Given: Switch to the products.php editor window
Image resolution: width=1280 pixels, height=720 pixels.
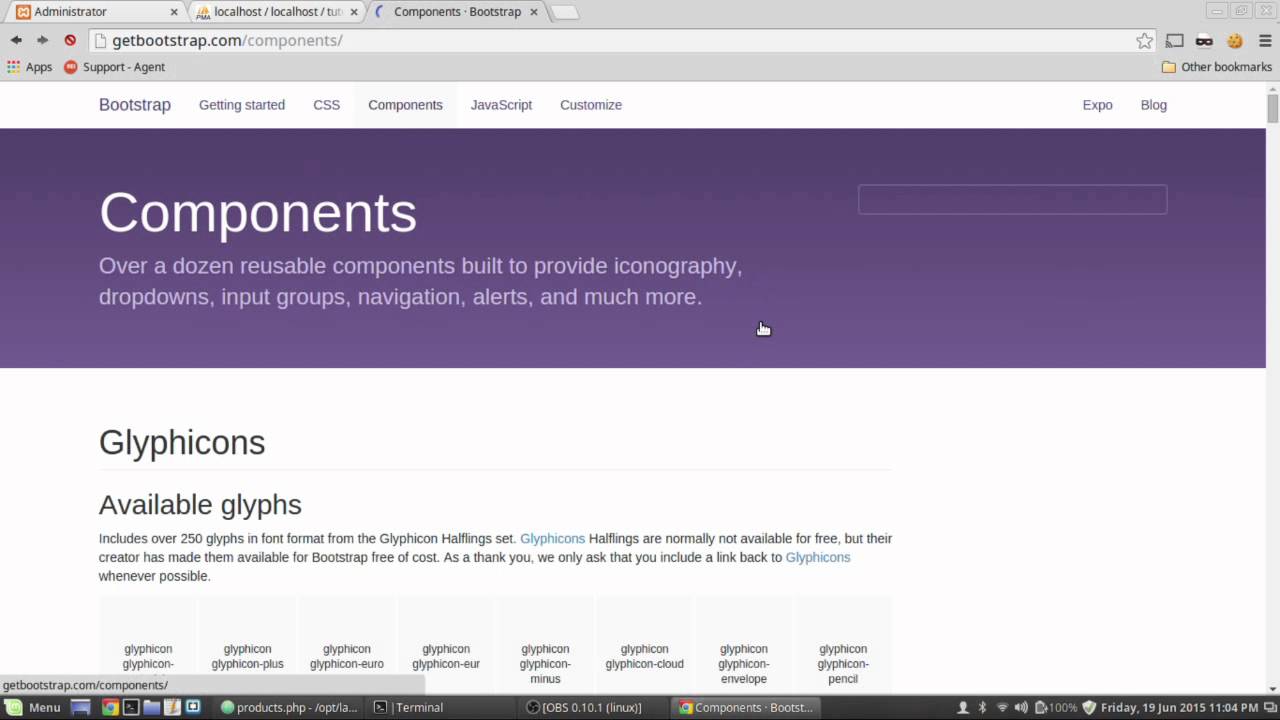Looking at the screenshot, I should click(x=289, y=707).
